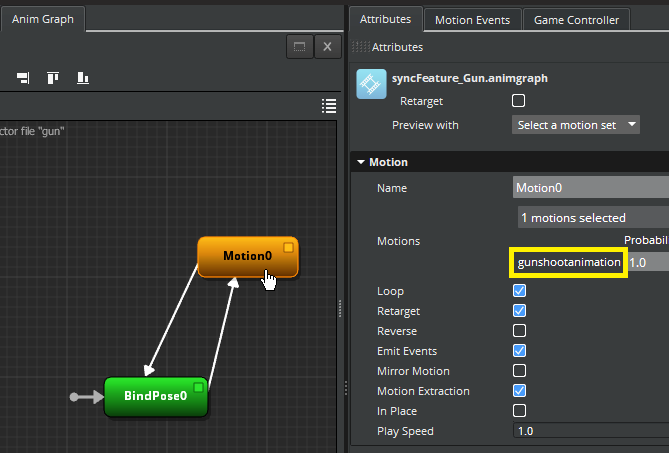Click the syncFeature_Gun animgraph film icon

point(372,83)
